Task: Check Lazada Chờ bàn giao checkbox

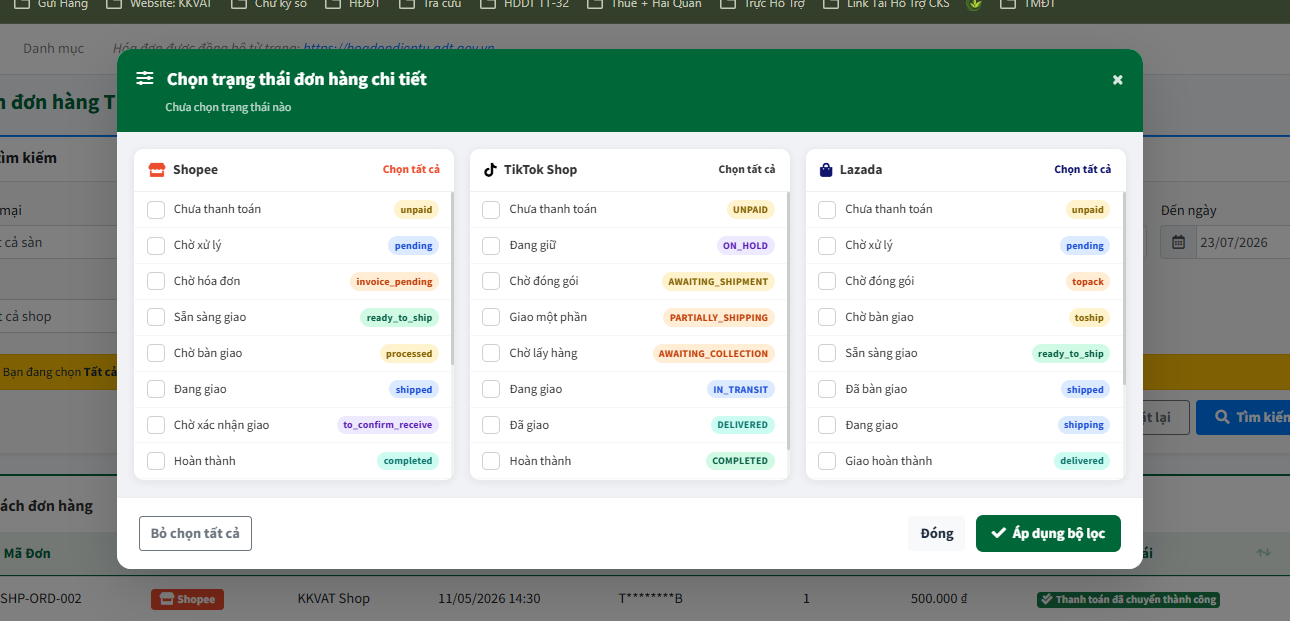Action: tap(827, 318)
